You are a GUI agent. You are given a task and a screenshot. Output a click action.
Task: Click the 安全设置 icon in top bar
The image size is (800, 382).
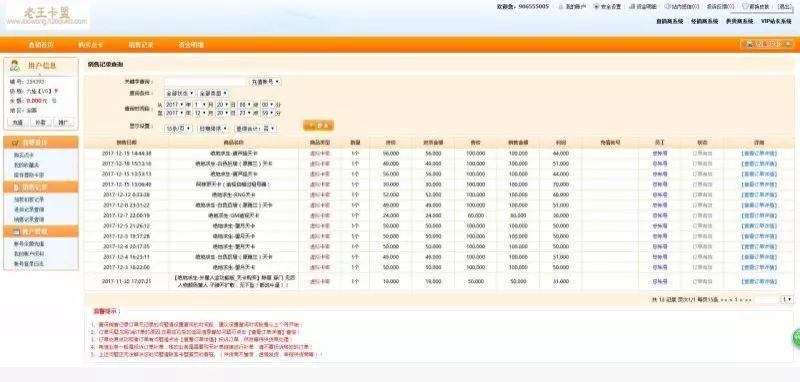click(596, 7)
